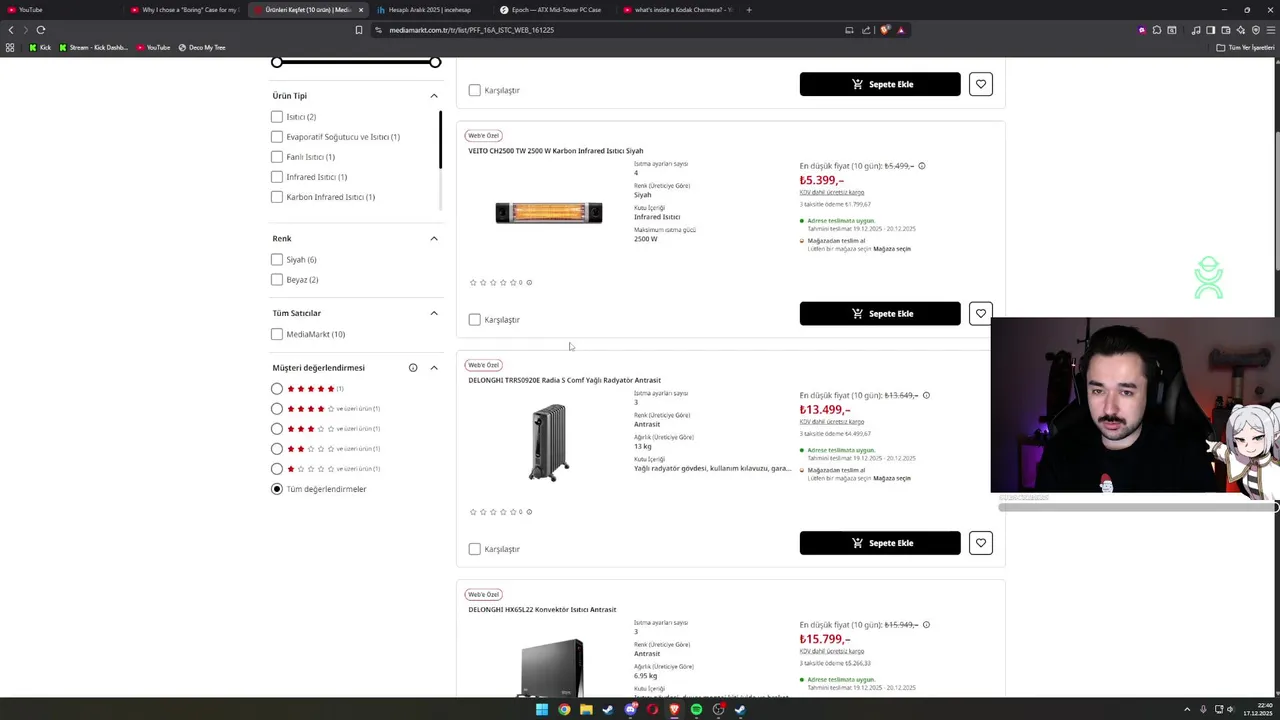This screenshot has height=720, width=1280.
Task: Check Siyah (6) color filter
Action: pos(277,260)
